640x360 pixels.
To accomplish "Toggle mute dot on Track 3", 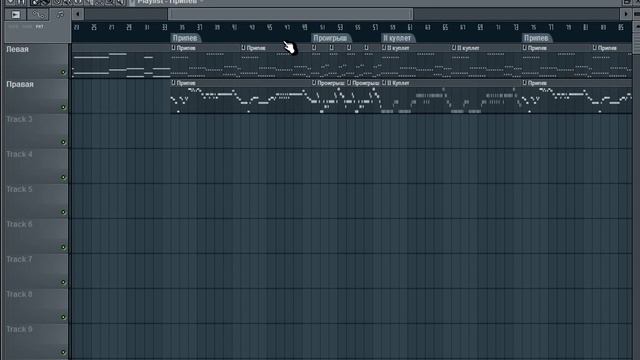I will pos(63,142).
